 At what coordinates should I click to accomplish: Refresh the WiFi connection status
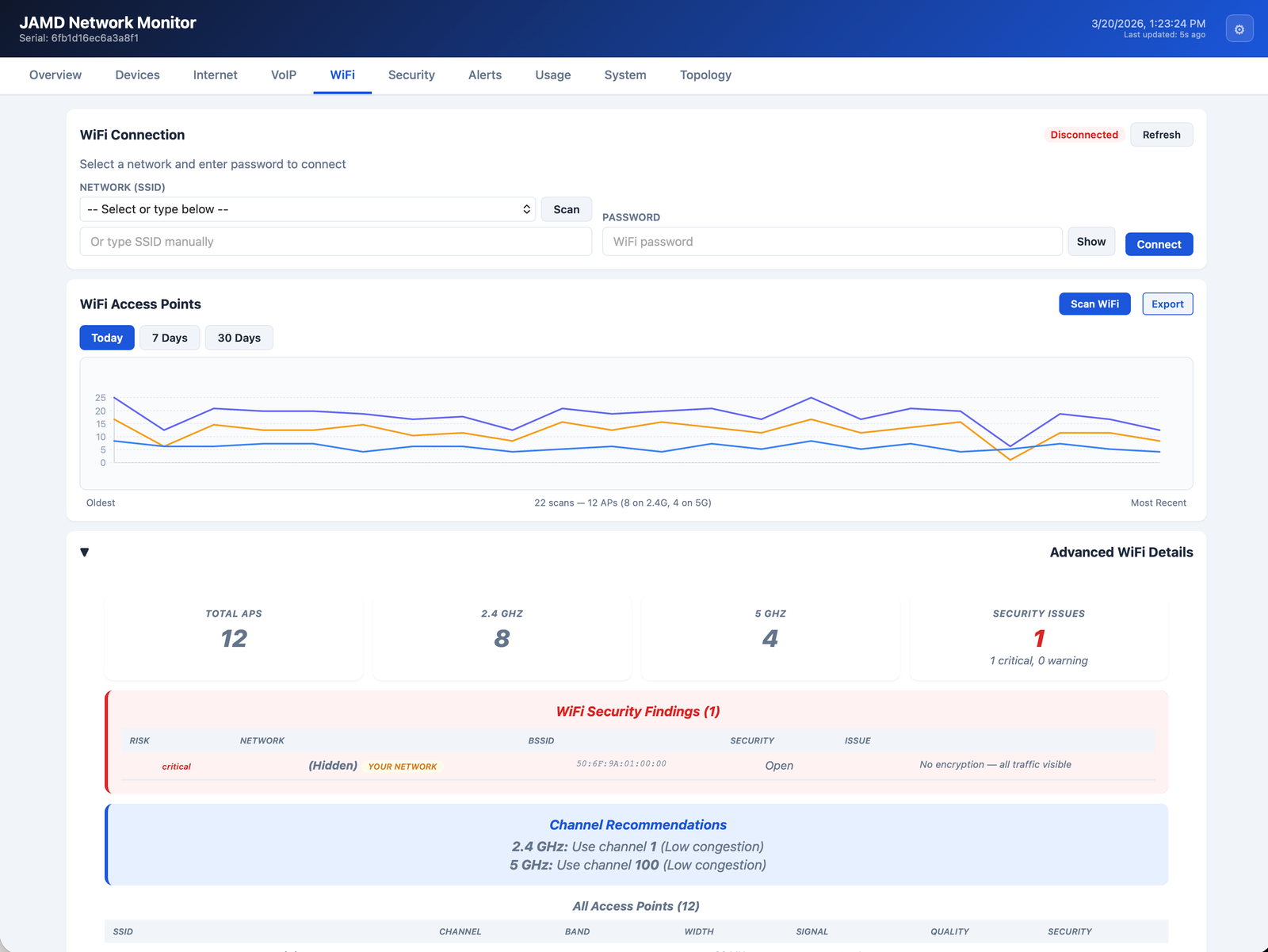(x=1161, y=135)
